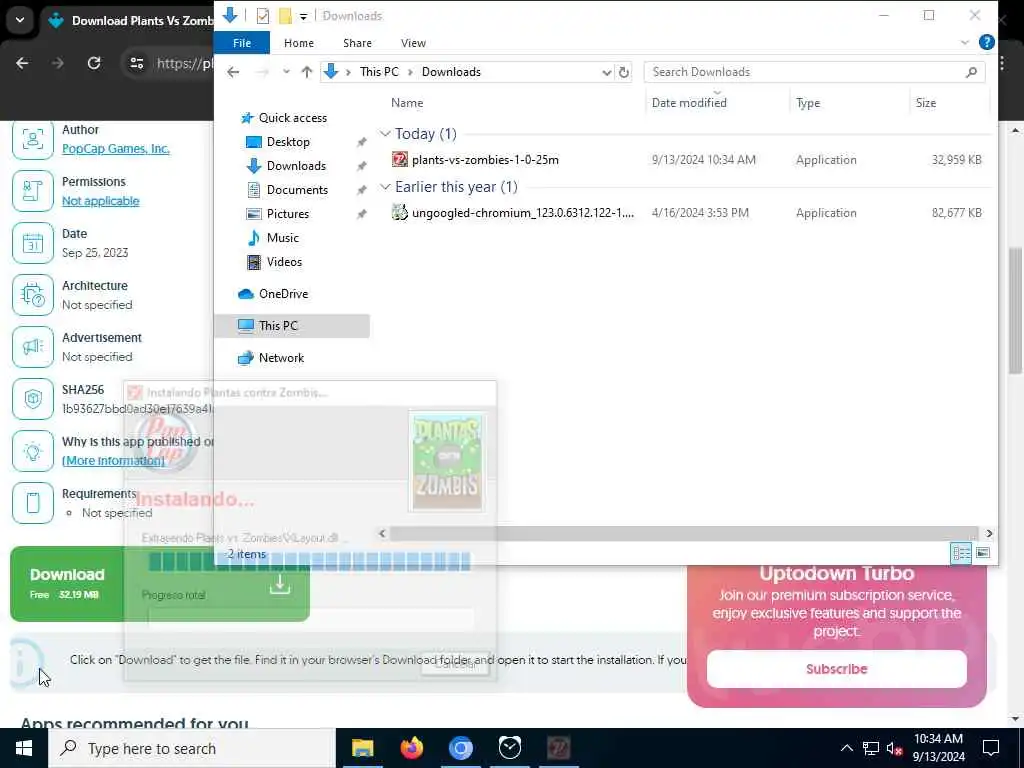Click the installer progress bar
1024x768 pixels.
click(309, 561)
